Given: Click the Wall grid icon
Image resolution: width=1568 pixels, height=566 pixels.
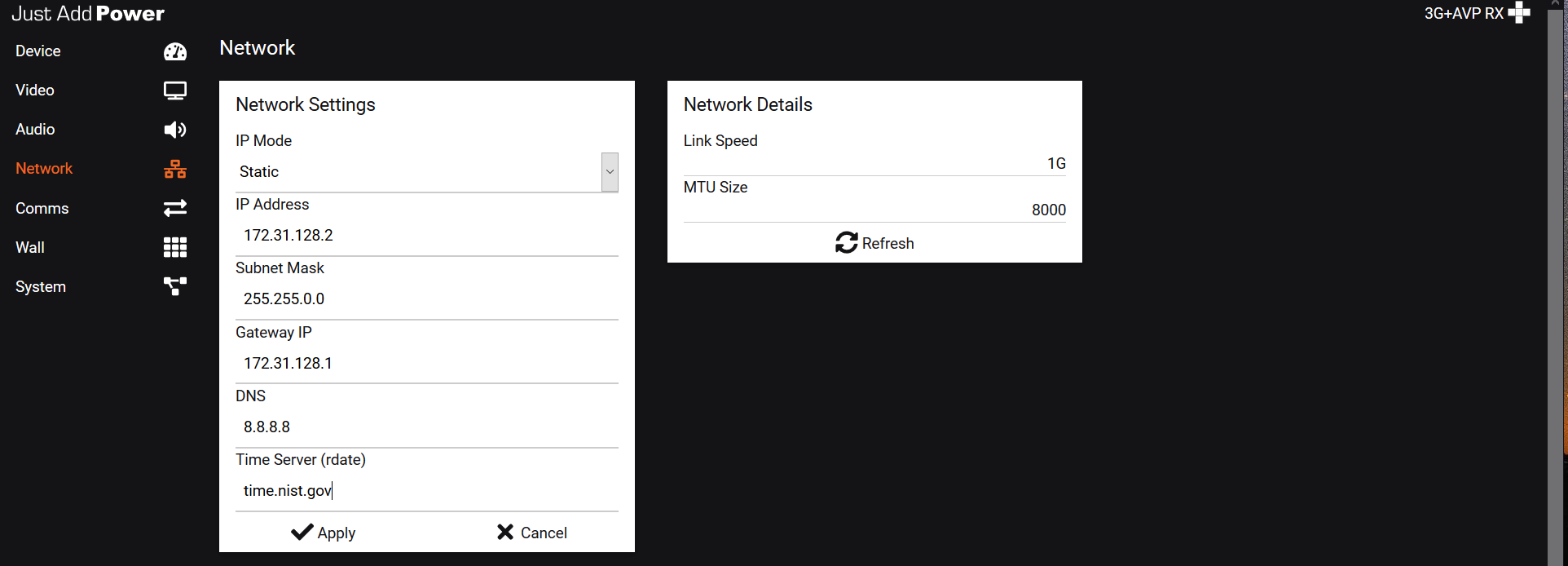Looking at the screenshot, I should click(175, 247).
